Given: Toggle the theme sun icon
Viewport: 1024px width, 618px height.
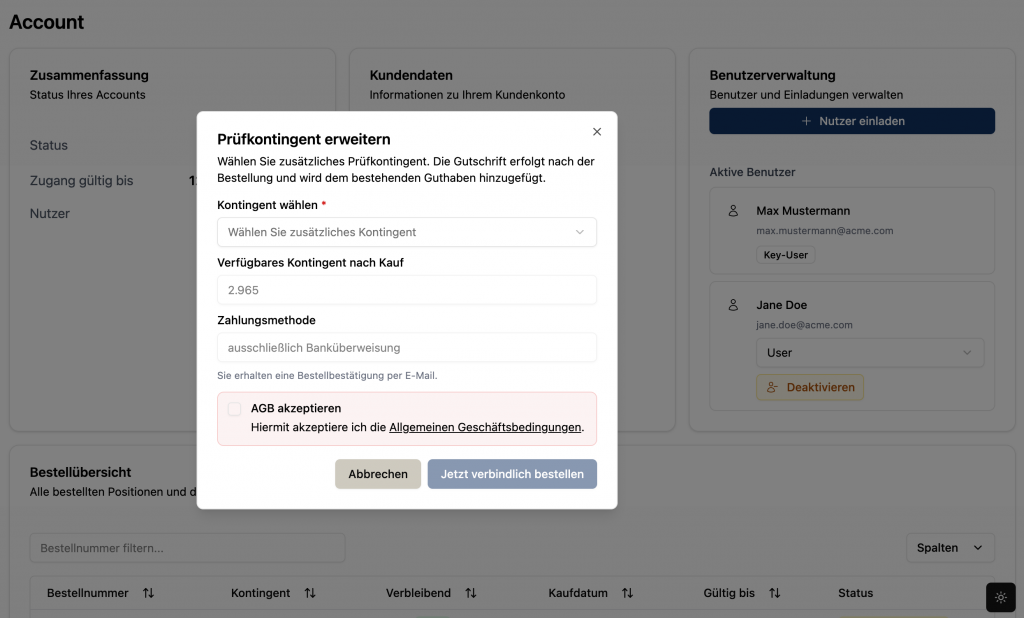Looking at the screenshot, I should (1000, 597).
